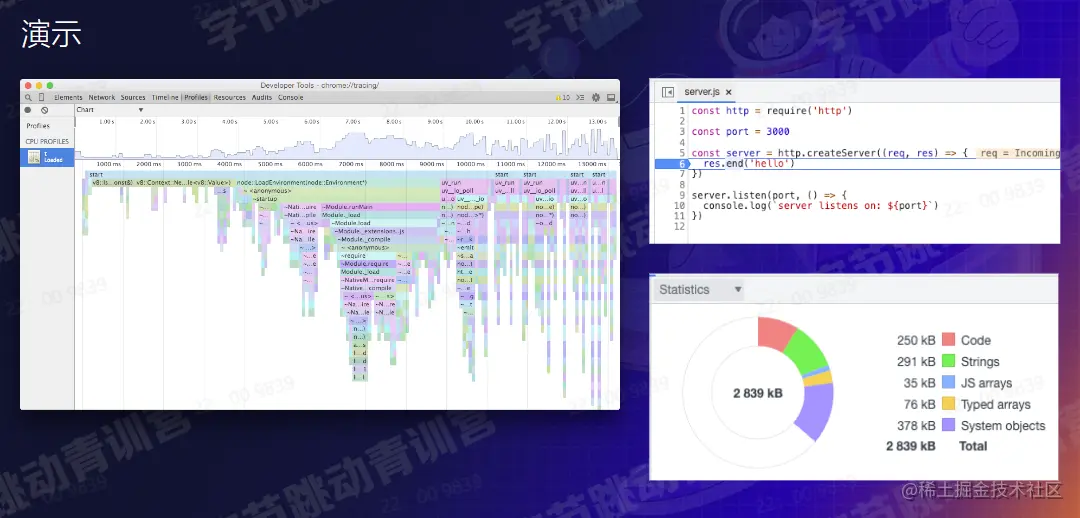Click the System objects legend color swatch
The image size is (1080, 518).
(948, 426)
